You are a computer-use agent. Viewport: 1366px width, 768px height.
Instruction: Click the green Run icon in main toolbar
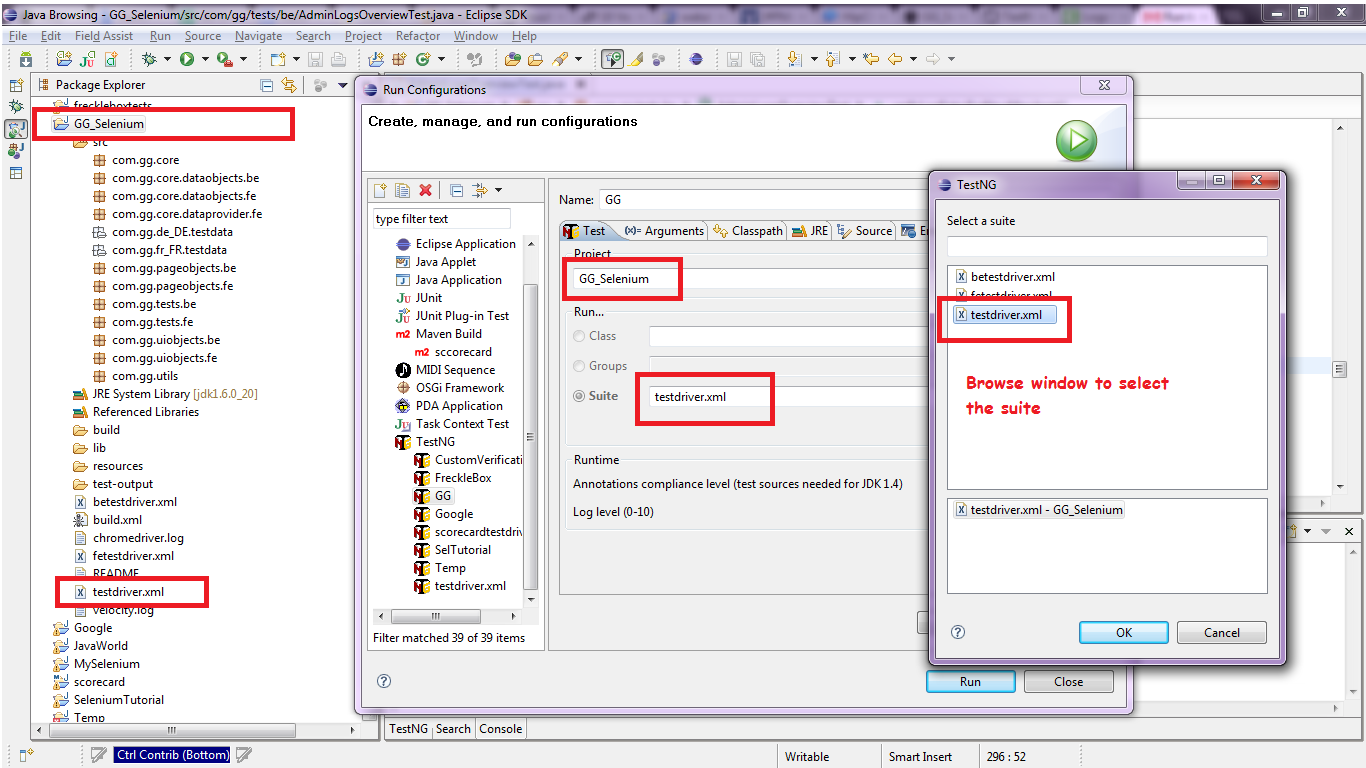187,60
